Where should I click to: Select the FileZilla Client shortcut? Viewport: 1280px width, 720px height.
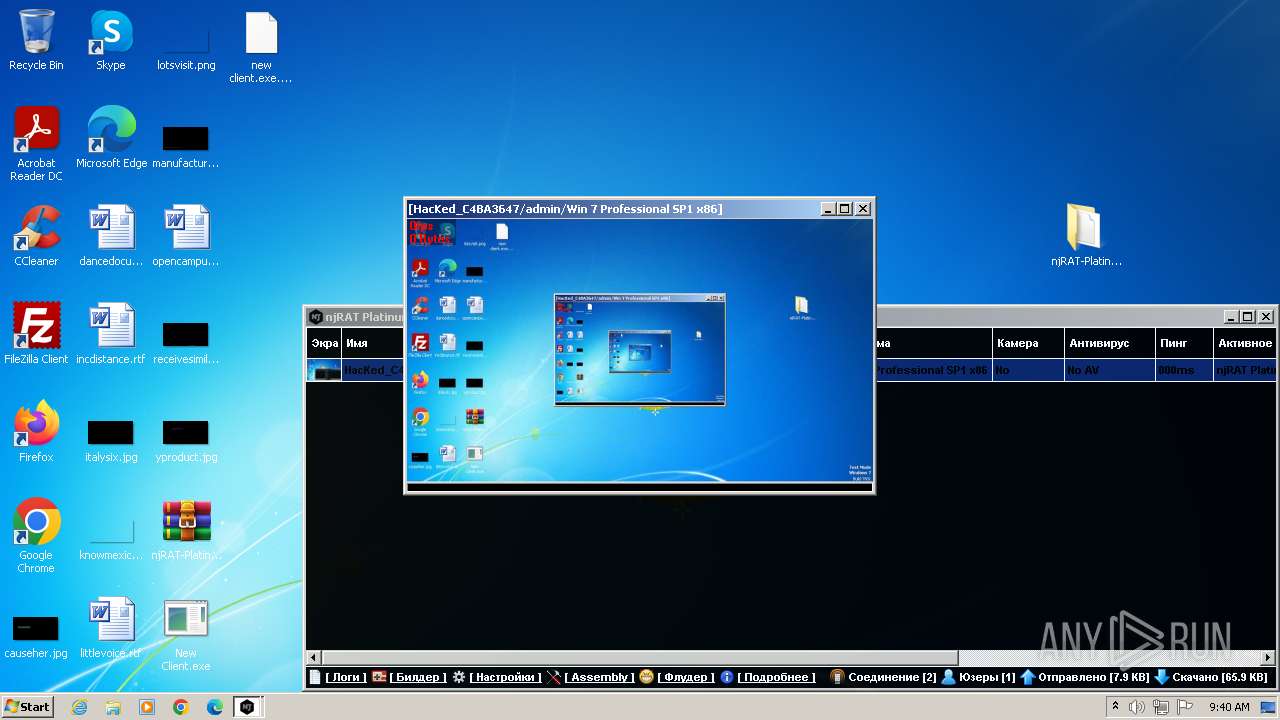click(x=36, y=334)
